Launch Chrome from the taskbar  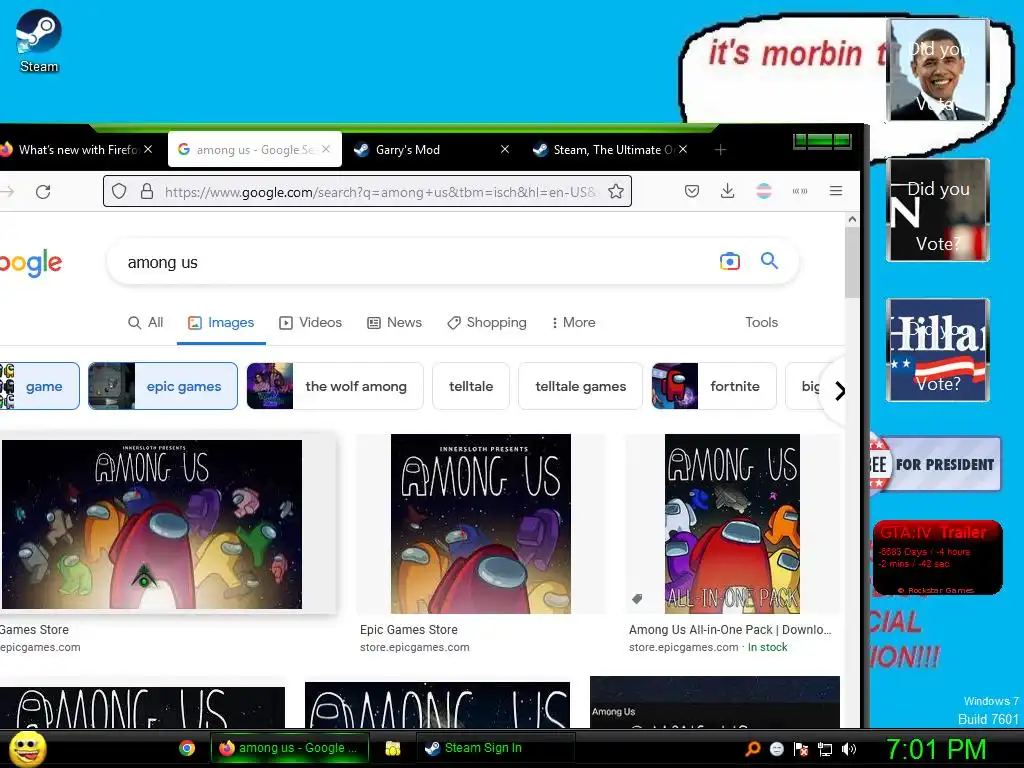point(187,748)
